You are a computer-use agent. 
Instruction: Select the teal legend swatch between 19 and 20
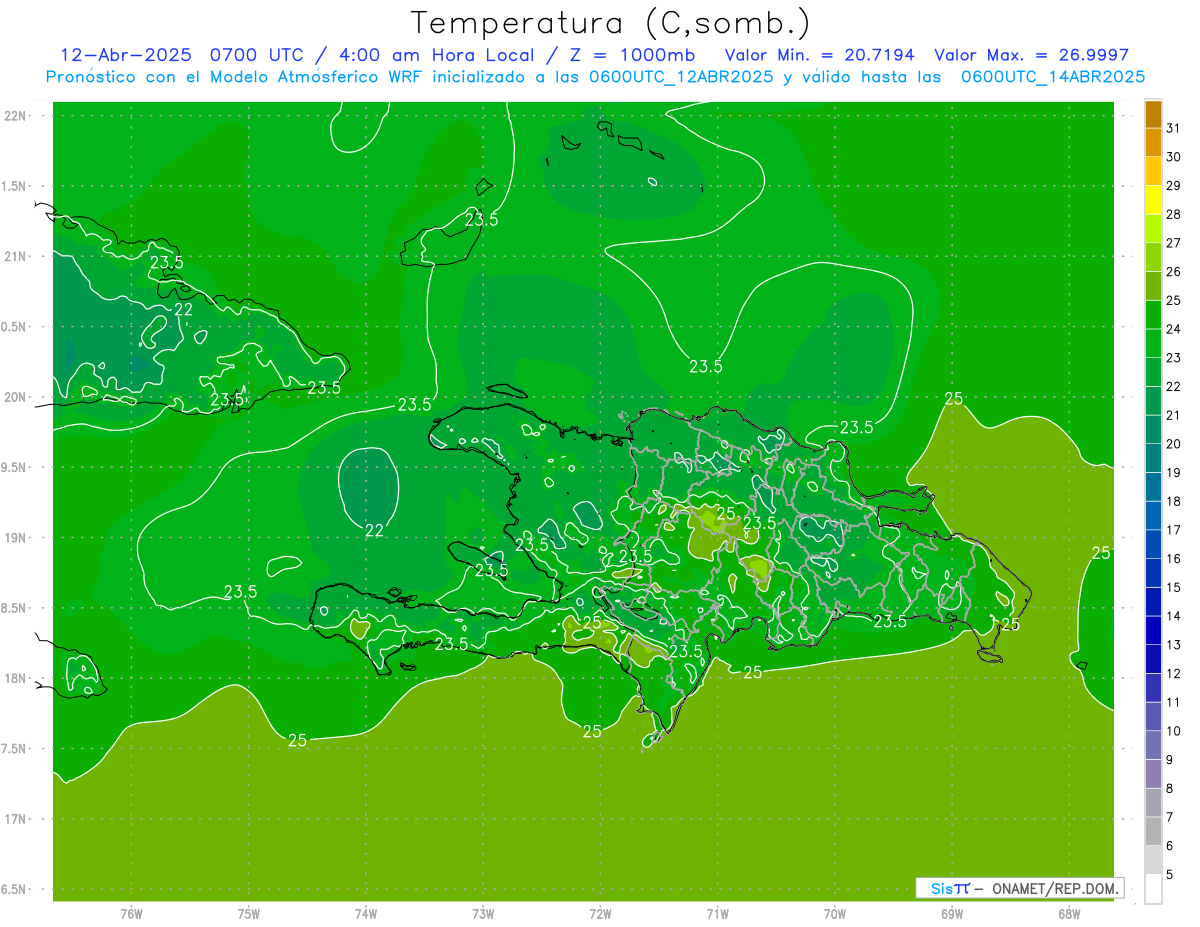(x=1153, y=458)
